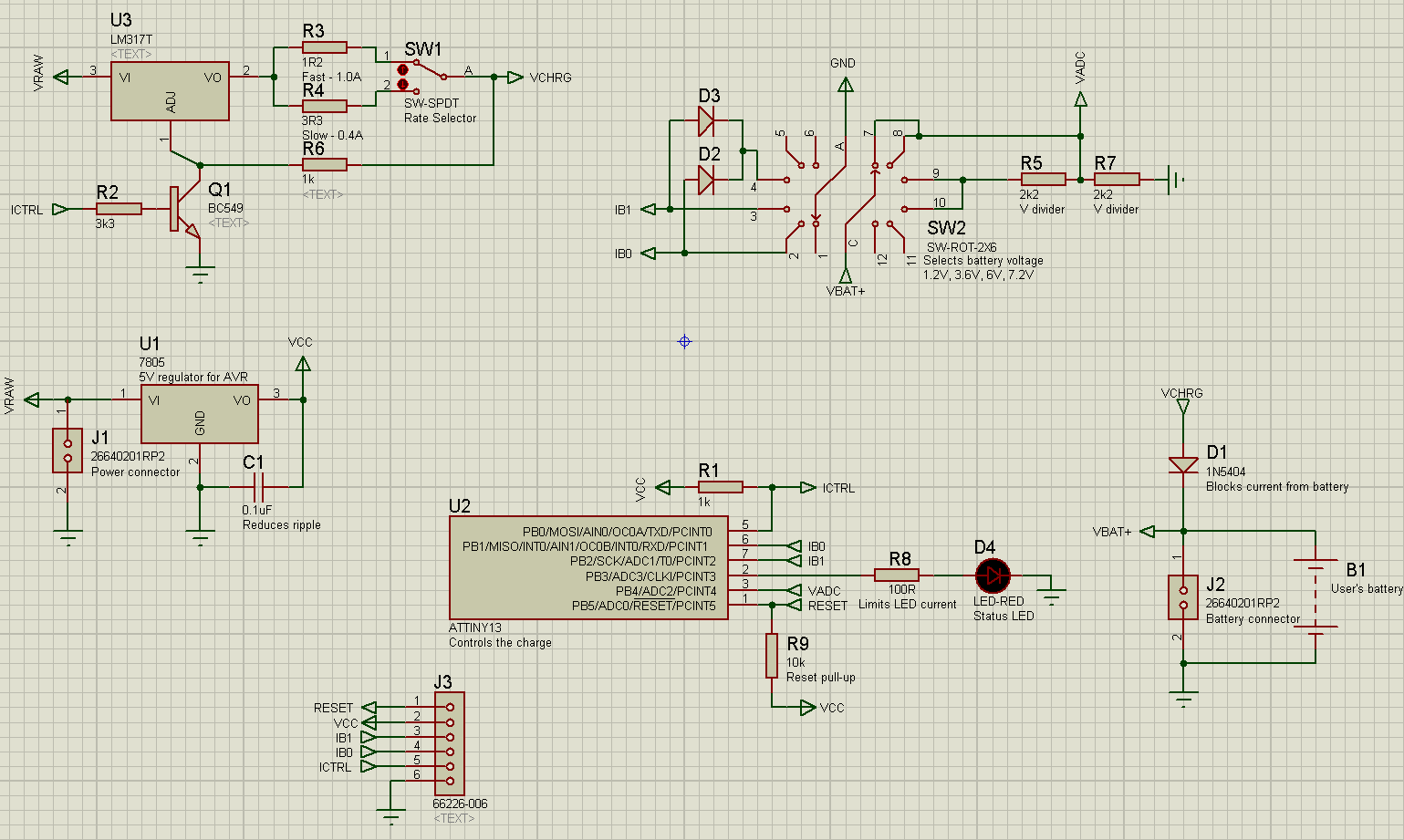The width and height of the screenshot is (1404, 840).
Task: Click the J1 power connector body
Action: click(x=68, y=450)
